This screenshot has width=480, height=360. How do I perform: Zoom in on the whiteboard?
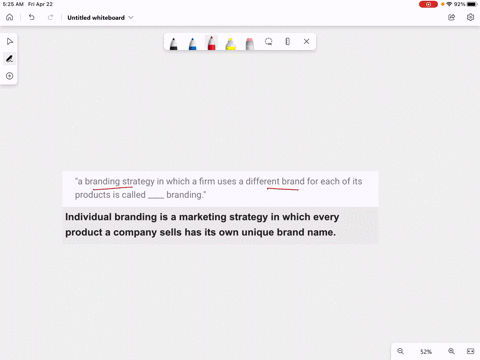(451, 351)
